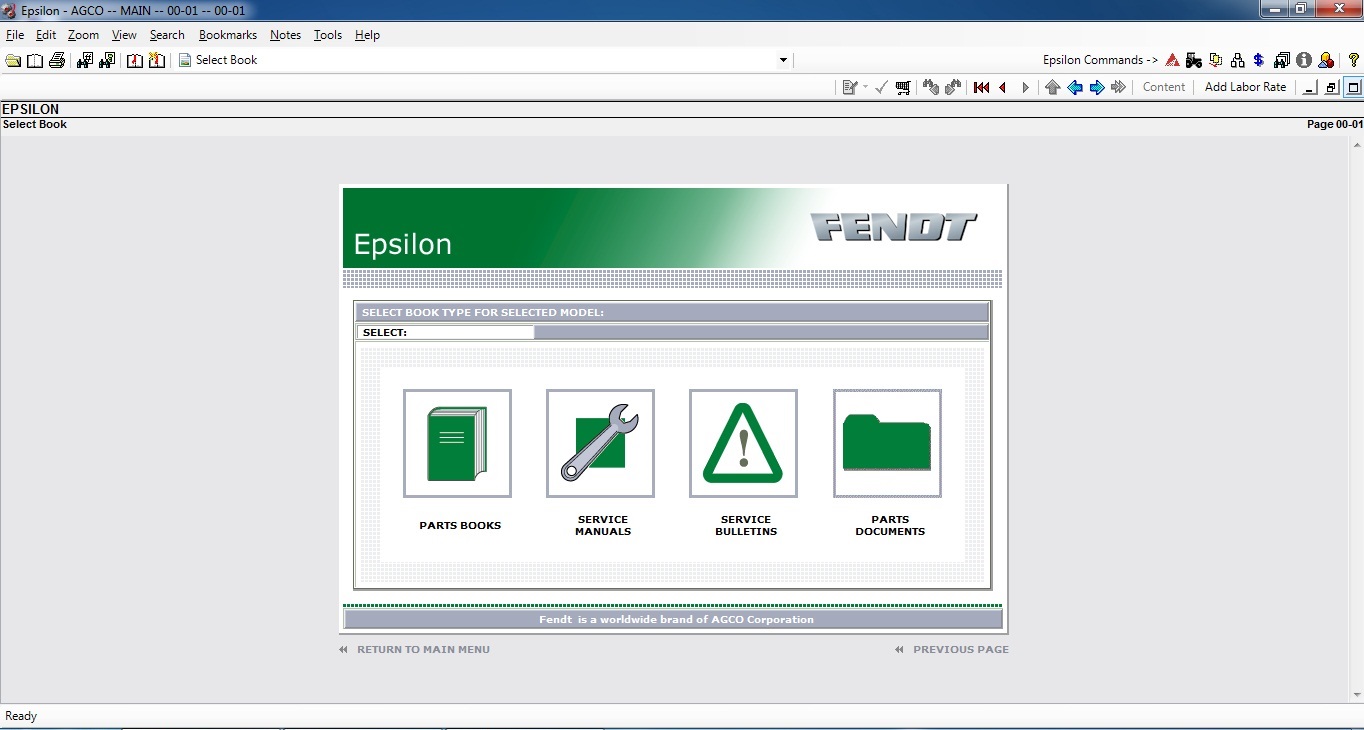This screenshot has width=1364, height=730.
Task: Click the binoculars with document search icon
Action: pyautogui.click(x=107, y=60)
